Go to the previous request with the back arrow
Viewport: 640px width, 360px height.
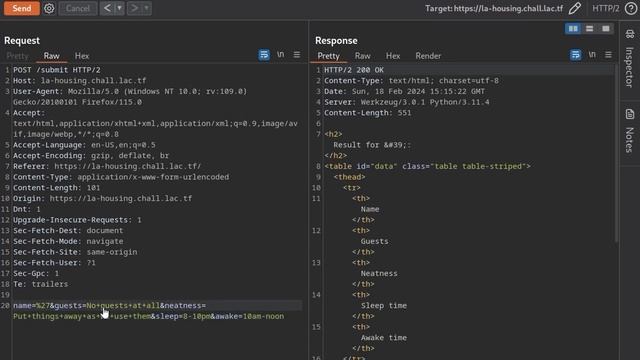(x=107, y=8)
